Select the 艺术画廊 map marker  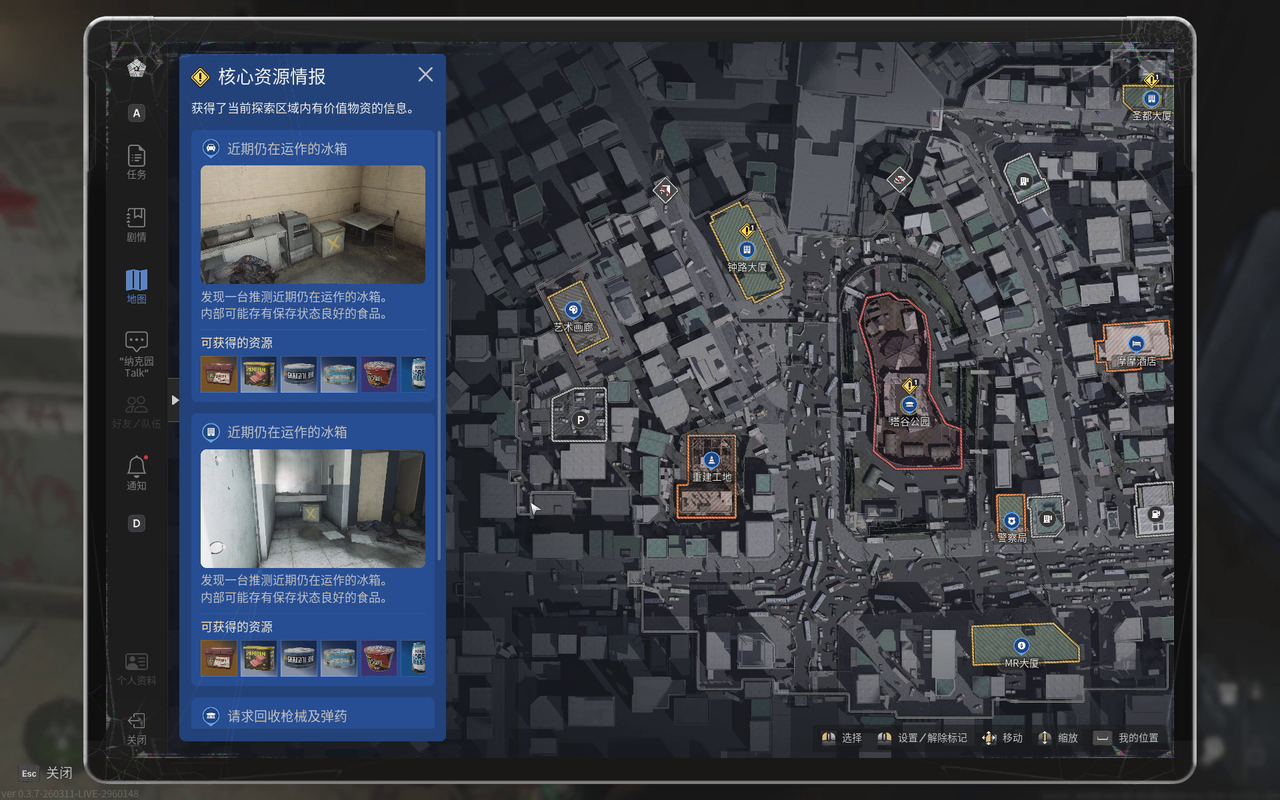tap(573, 310)
